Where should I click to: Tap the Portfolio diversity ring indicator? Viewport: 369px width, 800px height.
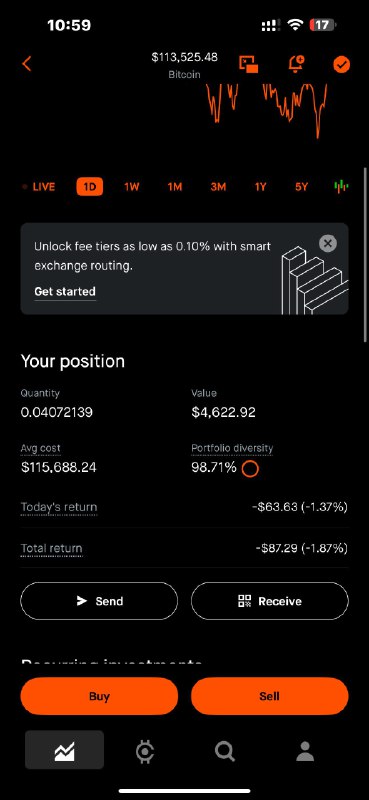point(250,468)
